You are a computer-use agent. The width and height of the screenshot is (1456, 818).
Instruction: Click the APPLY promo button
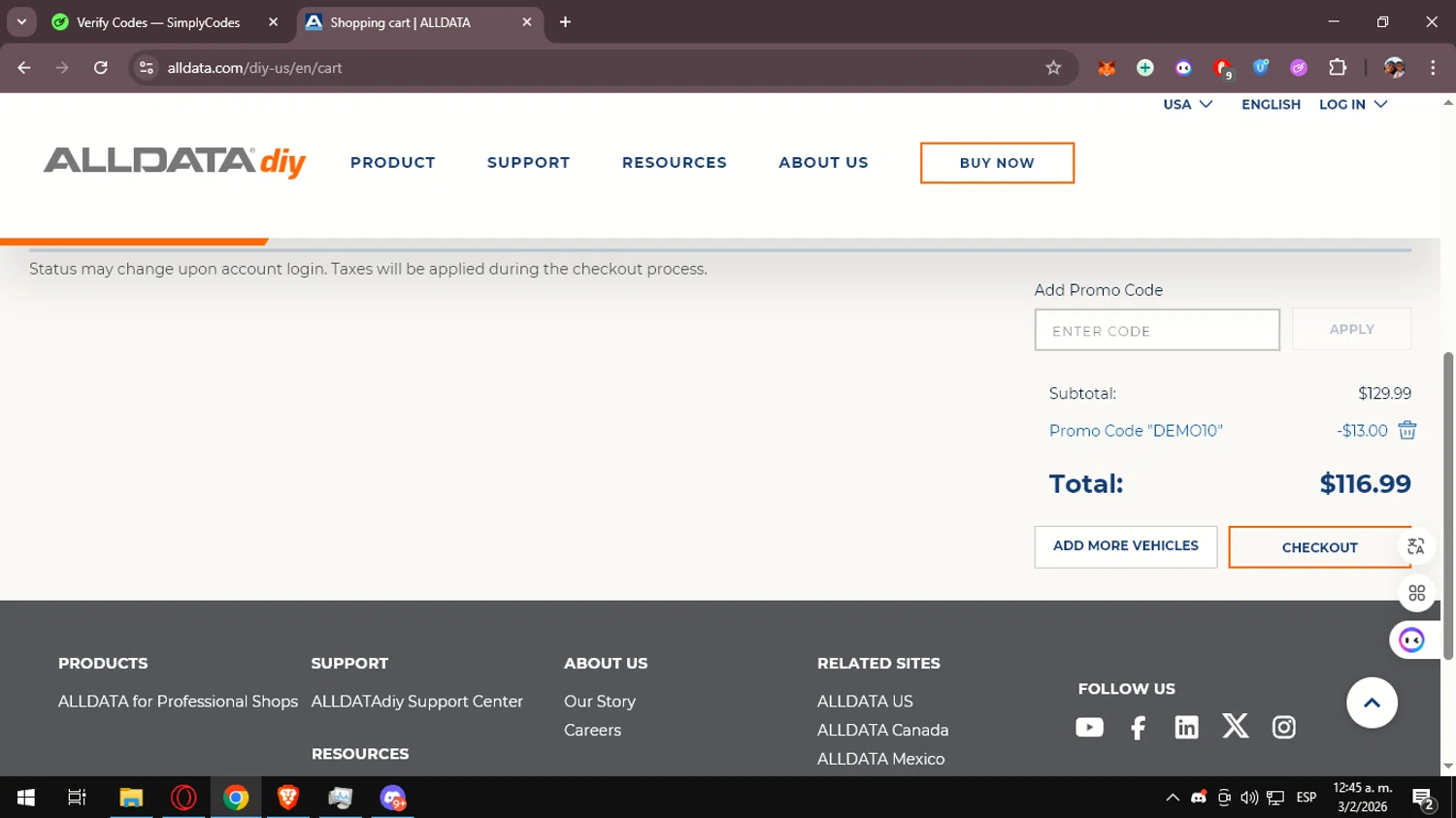(x=1351, y=329)
